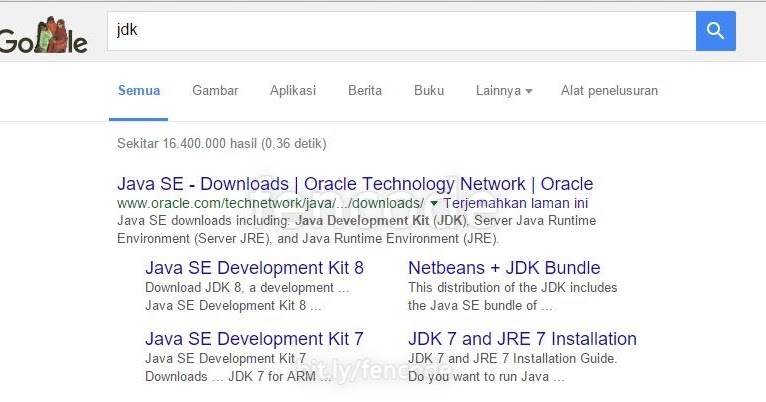Click the snippet 'Download JDK 8, a development'
766x402 pixels.
(247, 288)
